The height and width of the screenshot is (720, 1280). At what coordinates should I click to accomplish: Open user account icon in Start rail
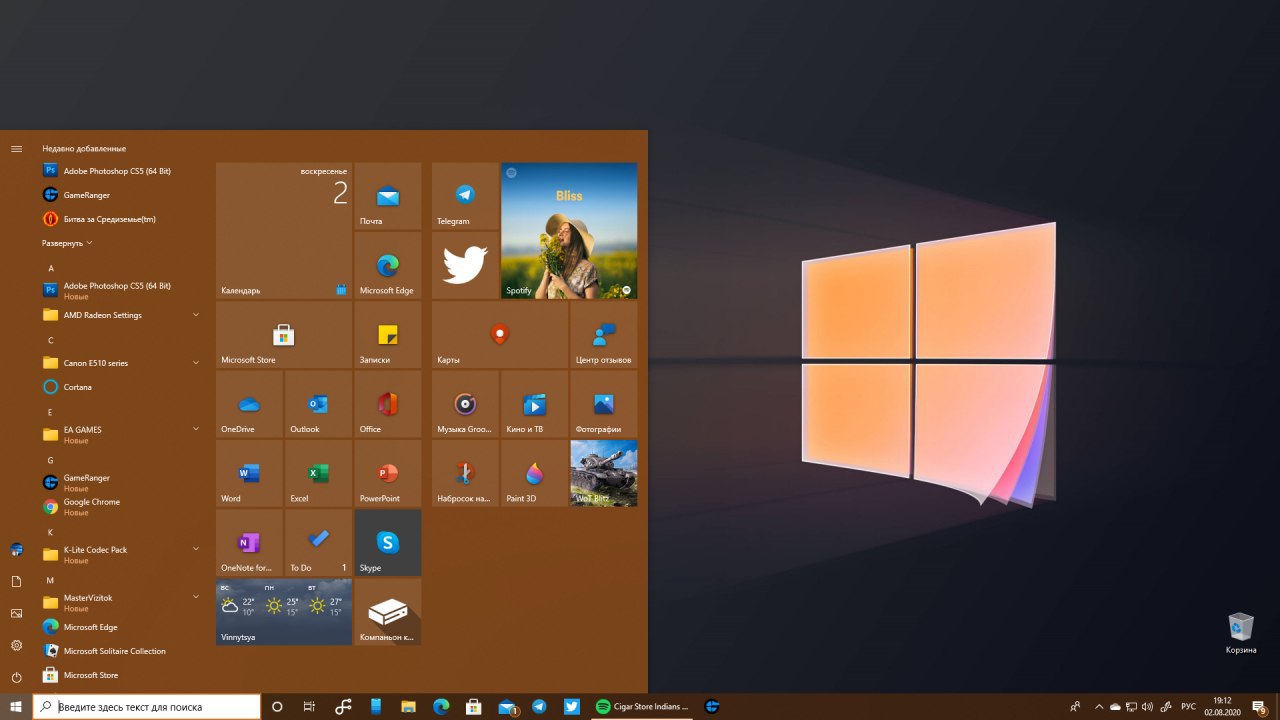(x=16, y=549)
